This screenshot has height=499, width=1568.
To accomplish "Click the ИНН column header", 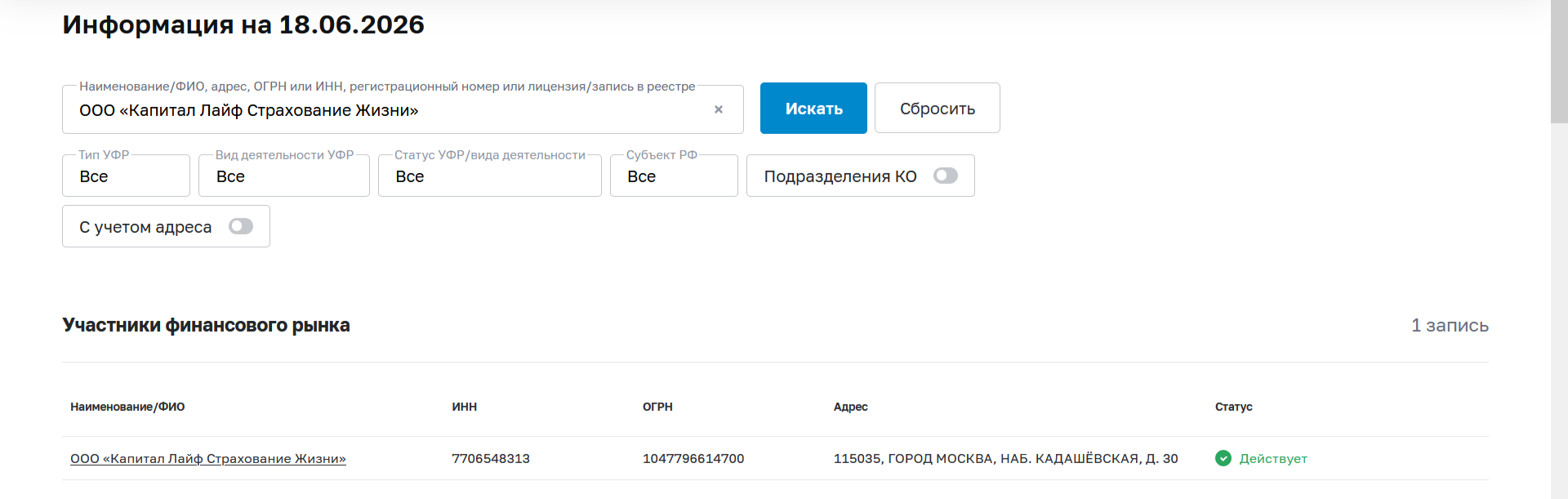I will tap(465, 407).
